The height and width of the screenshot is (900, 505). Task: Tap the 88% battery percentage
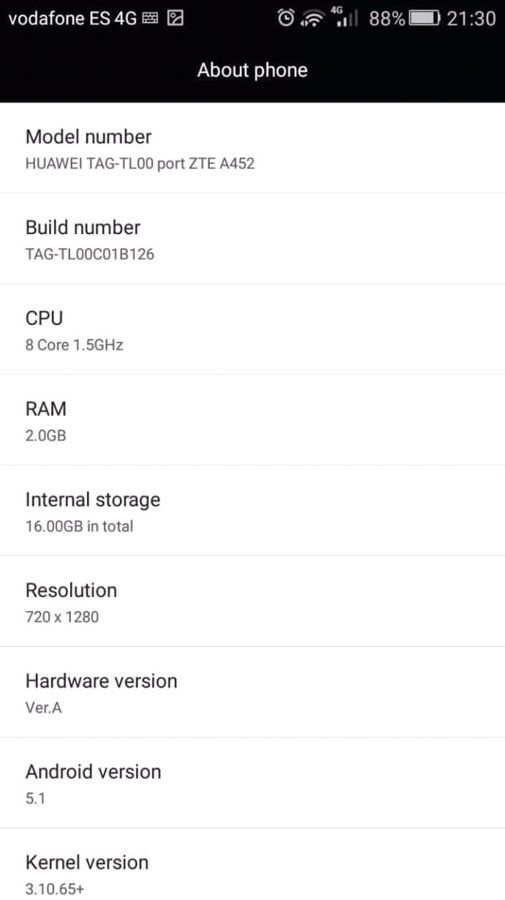point(387,18)
